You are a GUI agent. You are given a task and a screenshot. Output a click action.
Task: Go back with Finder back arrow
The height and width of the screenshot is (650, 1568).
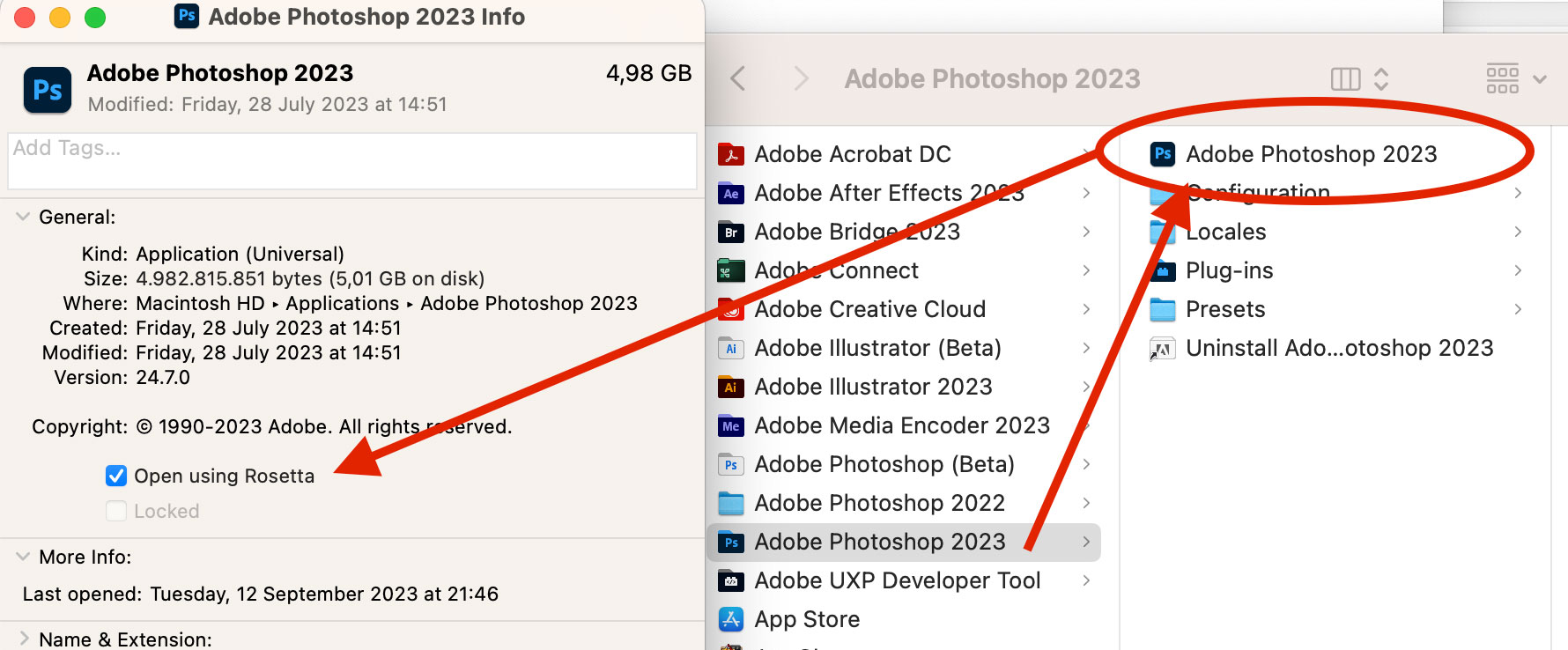pos(738,78)
